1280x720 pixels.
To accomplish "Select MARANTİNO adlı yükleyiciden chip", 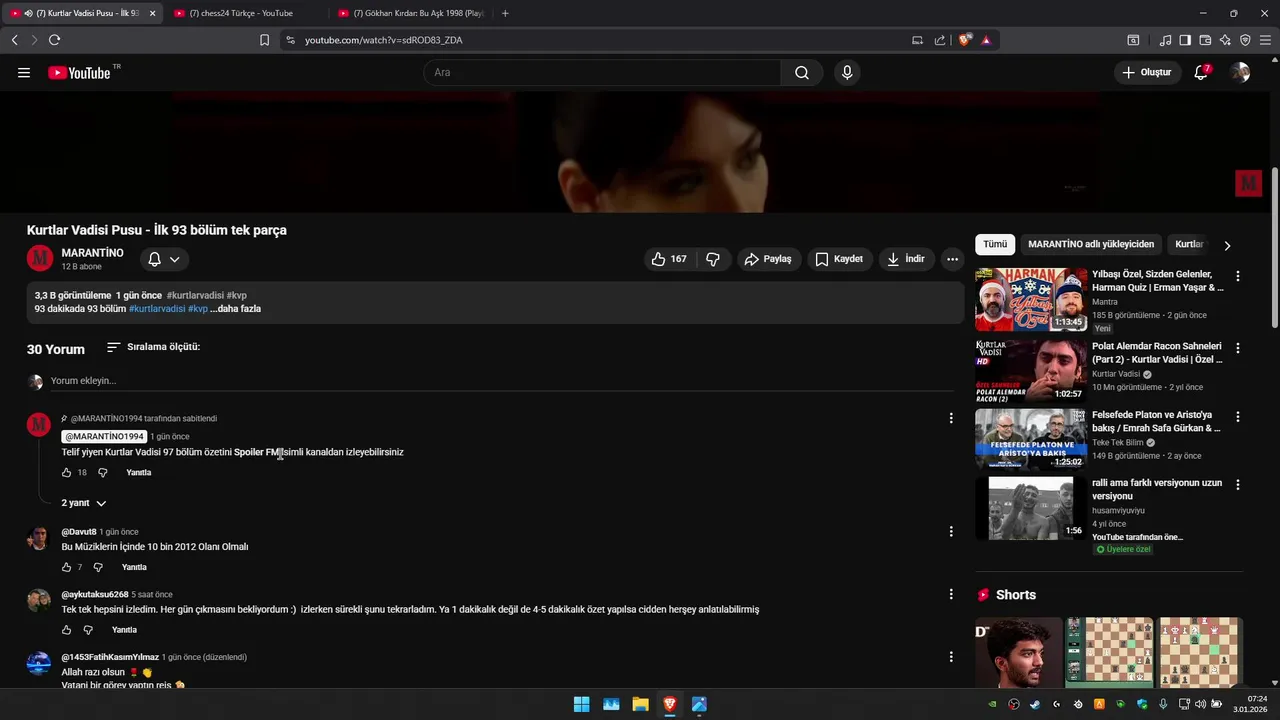I will pyautogui.click(x=1091, y=244).
